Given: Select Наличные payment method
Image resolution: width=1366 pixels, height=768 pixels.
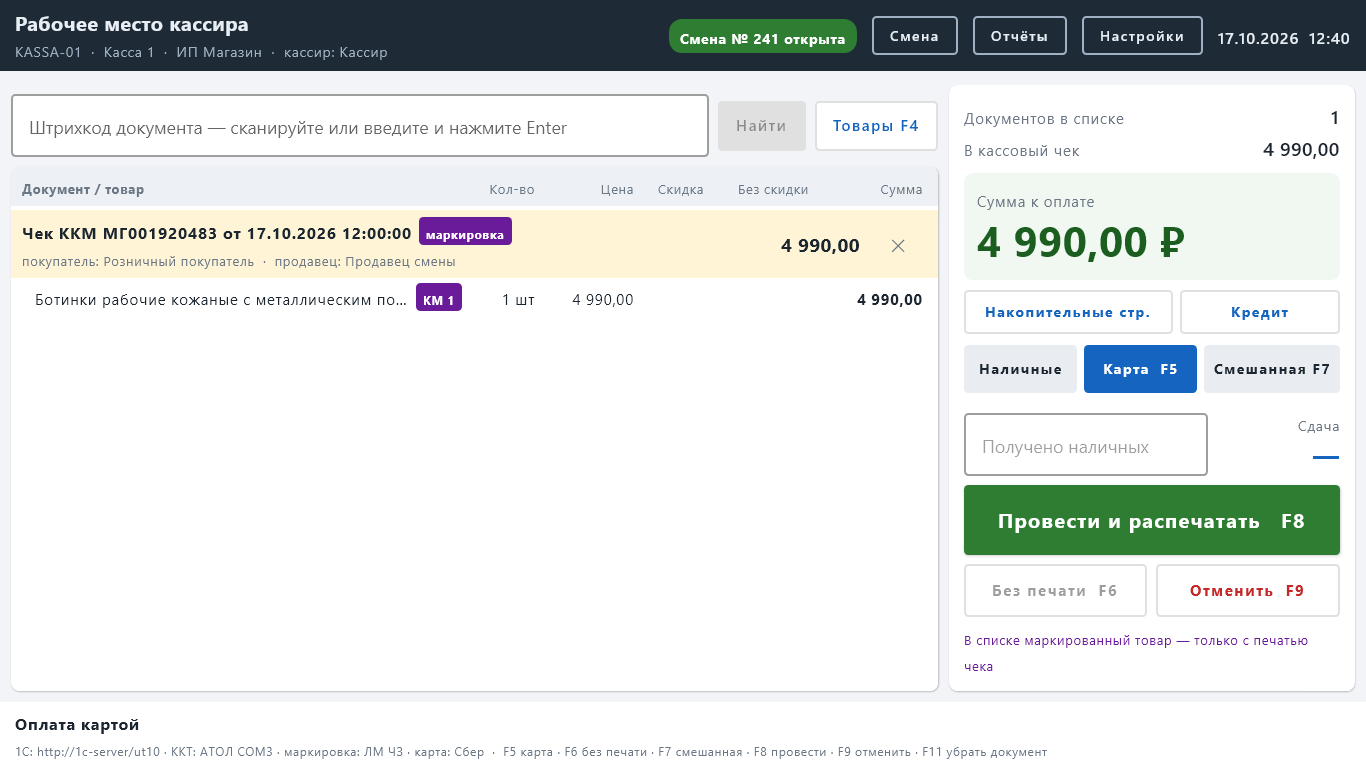Looking at the screenshot, I should point(1020,369).
